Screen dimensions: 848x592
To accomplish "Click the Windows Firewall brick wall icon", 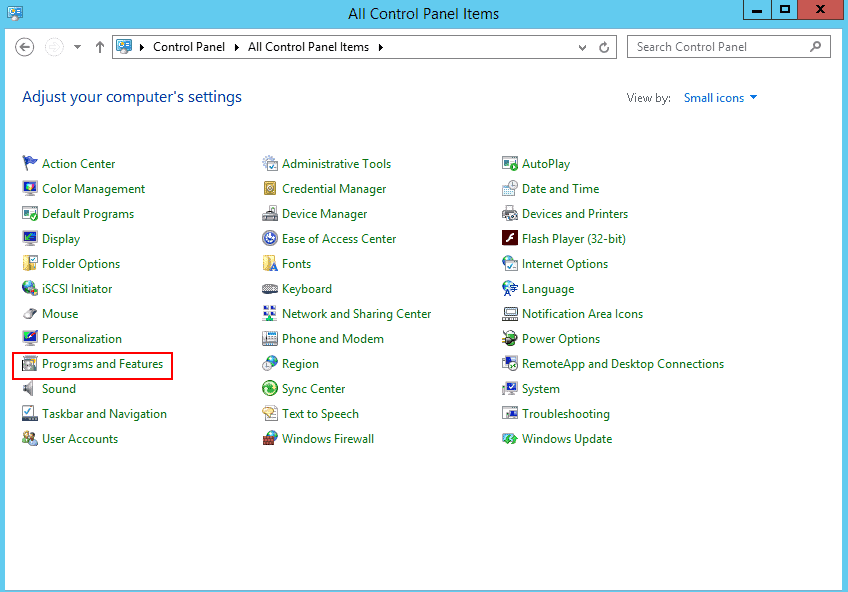I will click(x=270, y=438).
